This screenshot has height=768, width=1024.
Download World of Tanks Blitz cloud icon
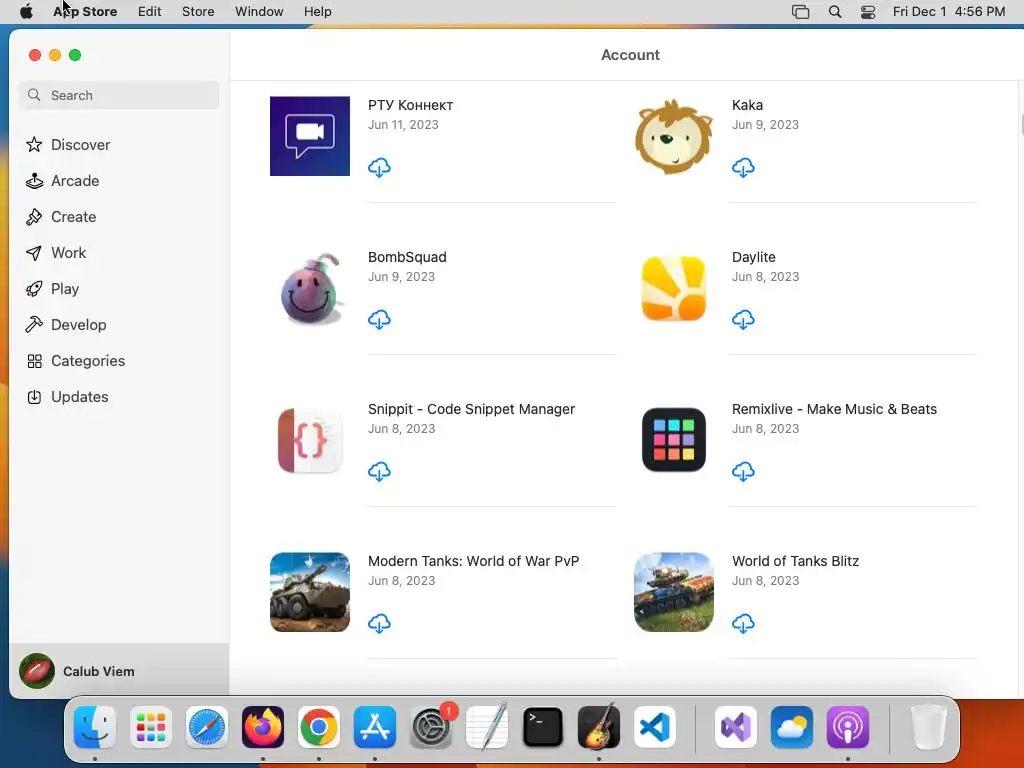coord(743,624)
